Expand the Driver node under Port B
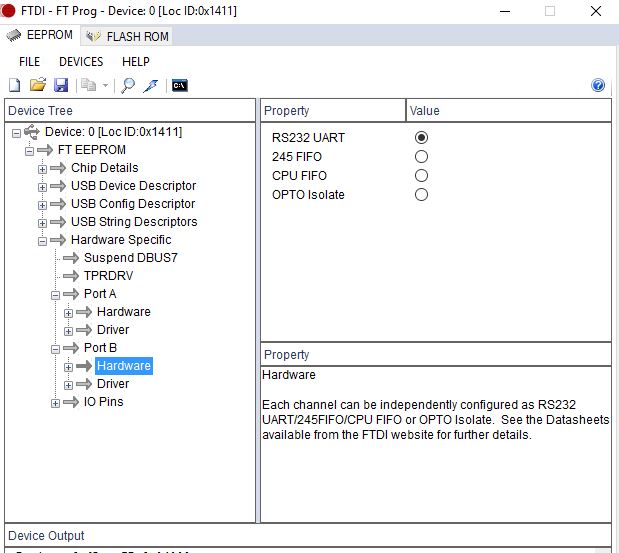The width and height of the screenshot is (619, 553). click(68, 385)
